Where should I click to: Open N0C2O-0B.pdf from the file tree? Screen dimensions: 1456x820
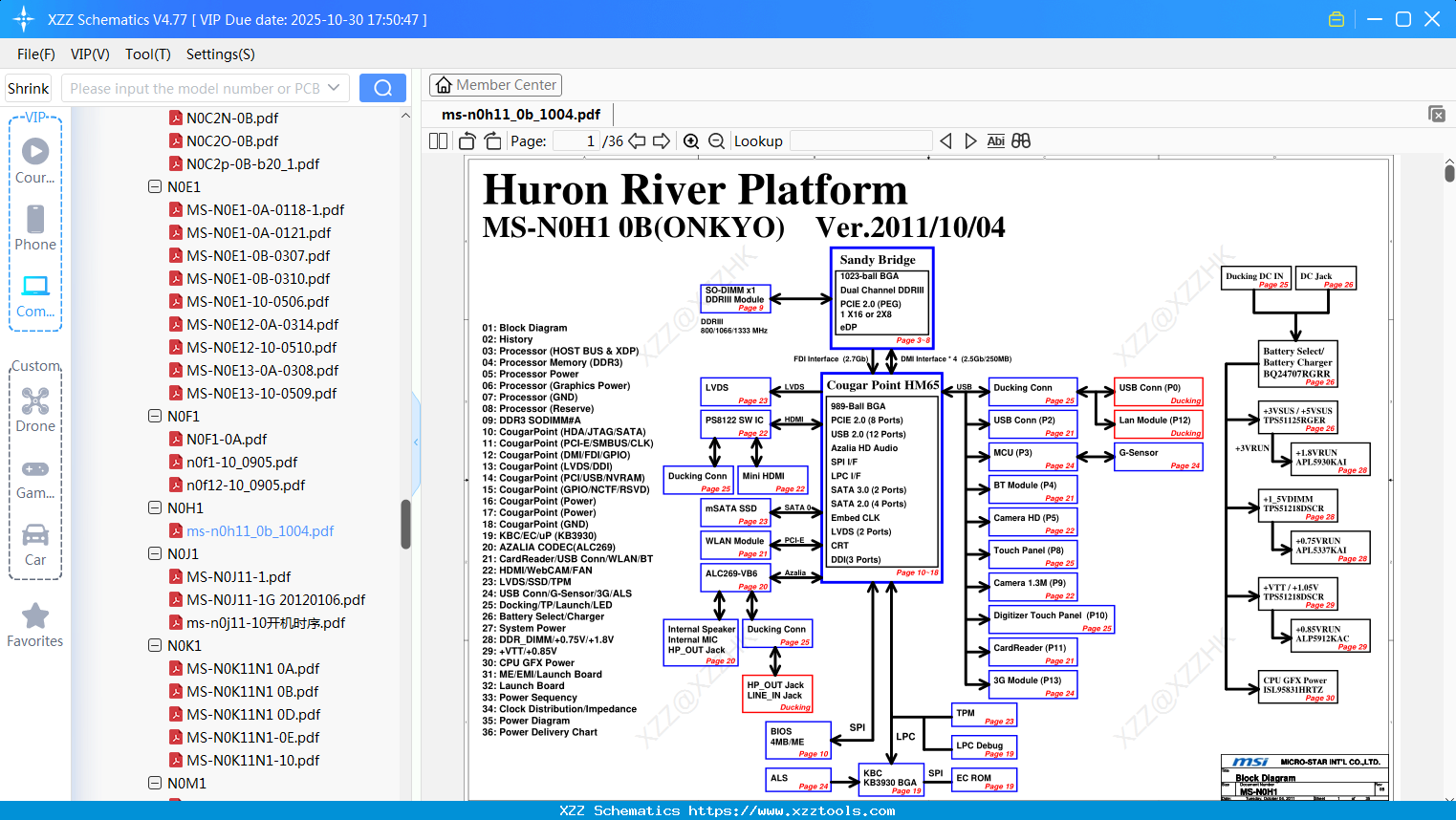pos(232,141)
